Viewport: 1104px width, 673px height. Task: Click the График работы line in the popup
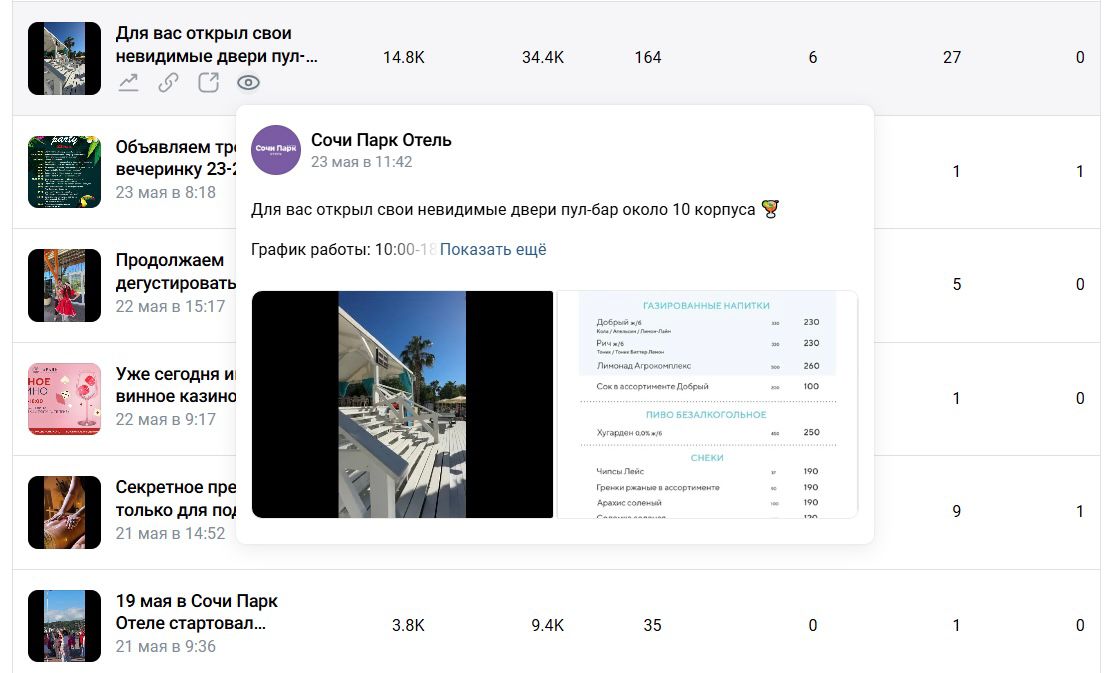point(344,249)
